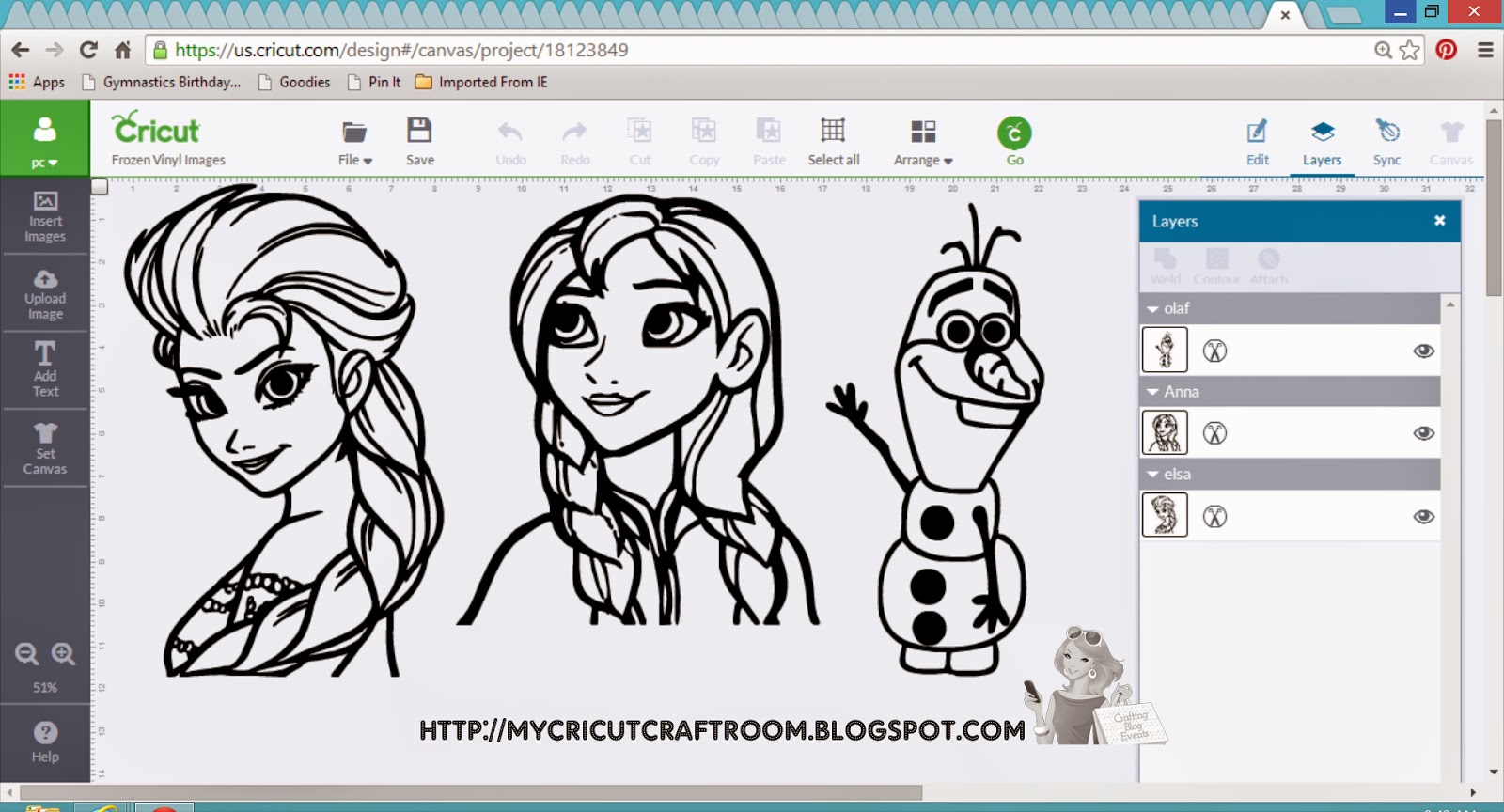The width and height of the screenshot is (1504, 812).
Task: Select the Anna image on canvas
Action: pyautogui.click(x=637, y=410)
